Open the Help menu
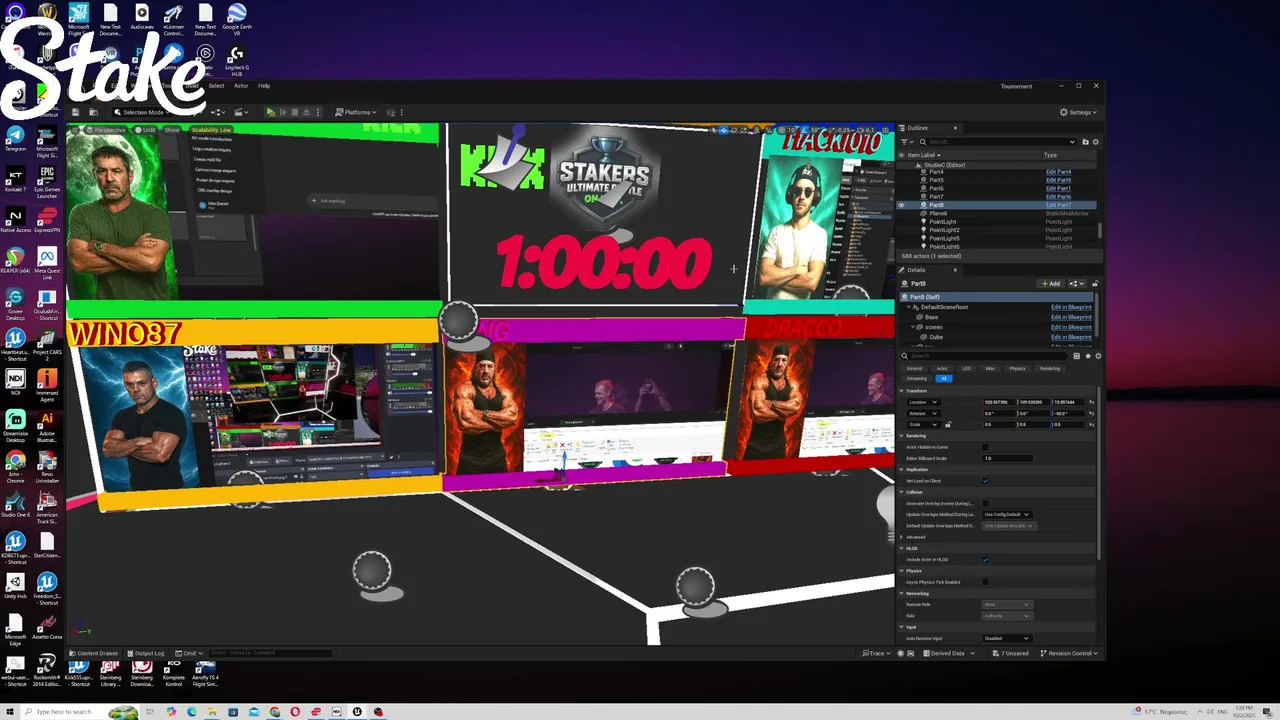This screenshot has width=1280, height=720. (x=264, y=86)
